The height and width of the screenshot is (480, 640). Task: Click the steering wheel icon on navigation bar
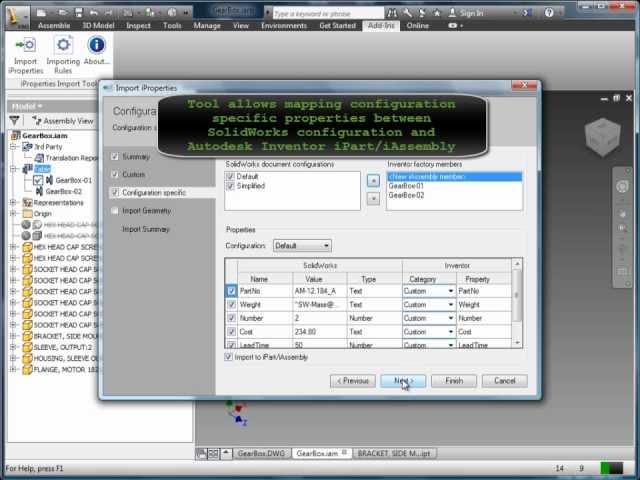pos(622,187)
